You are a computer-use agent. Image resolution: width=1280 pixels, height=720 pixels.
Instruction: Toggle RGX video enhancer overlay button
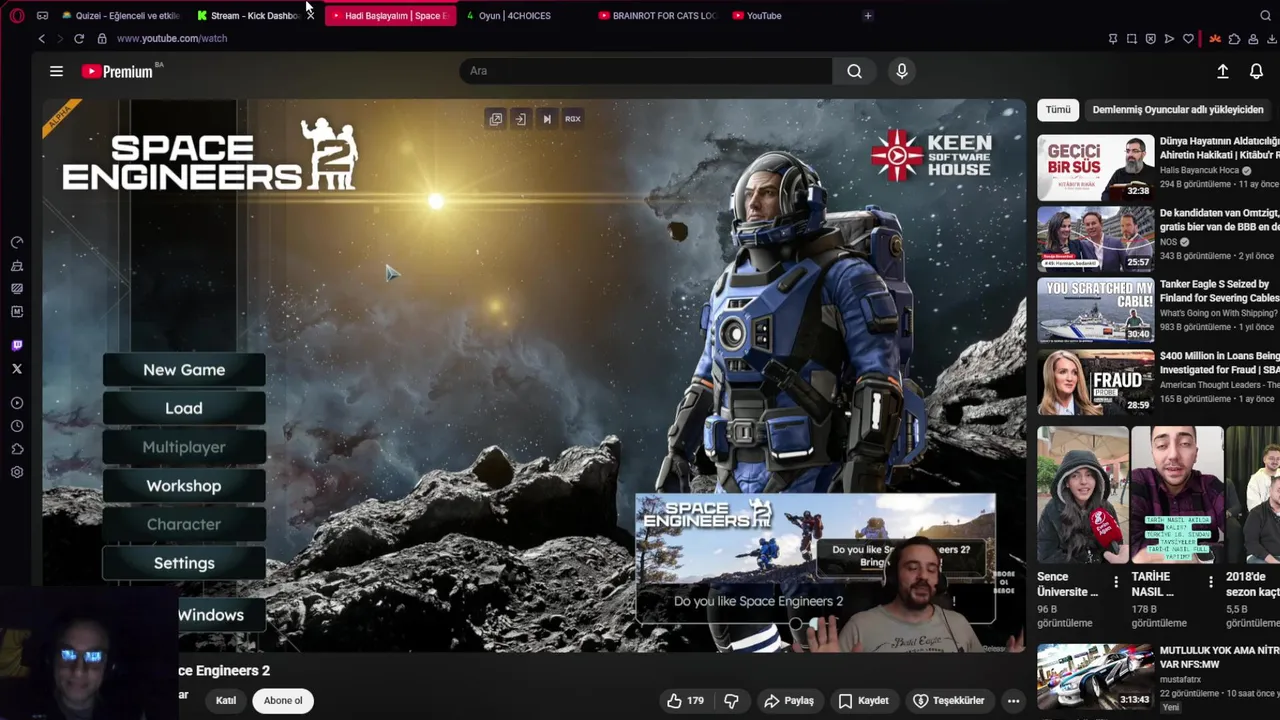point(573,119)
